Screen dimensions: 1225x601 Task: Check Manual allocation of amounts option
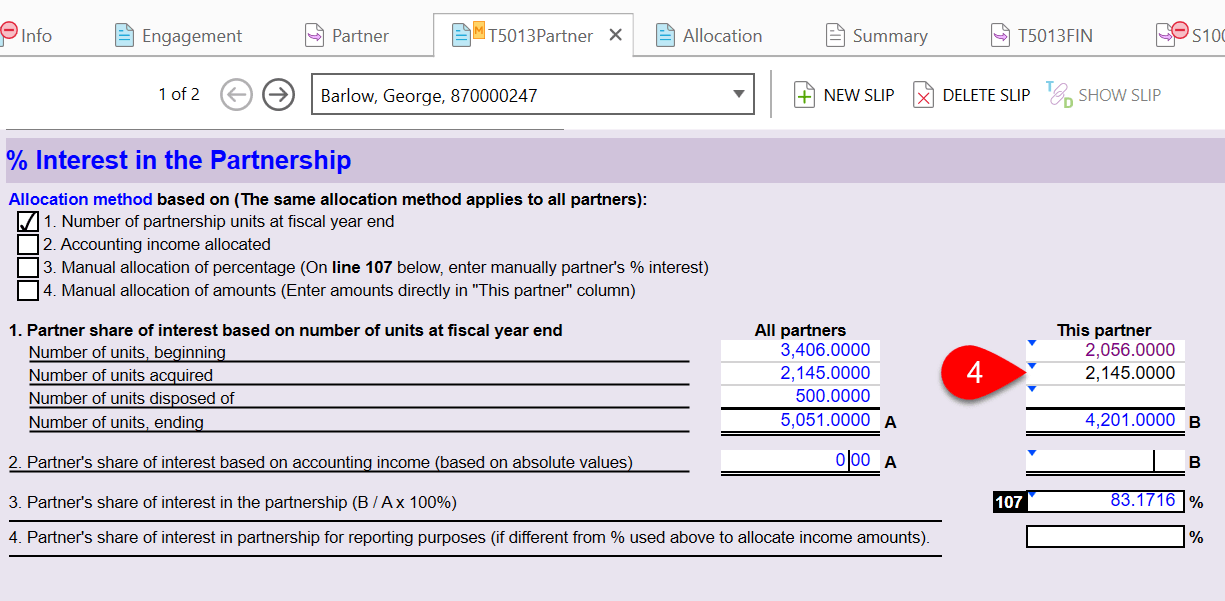(x=28, y=290)
